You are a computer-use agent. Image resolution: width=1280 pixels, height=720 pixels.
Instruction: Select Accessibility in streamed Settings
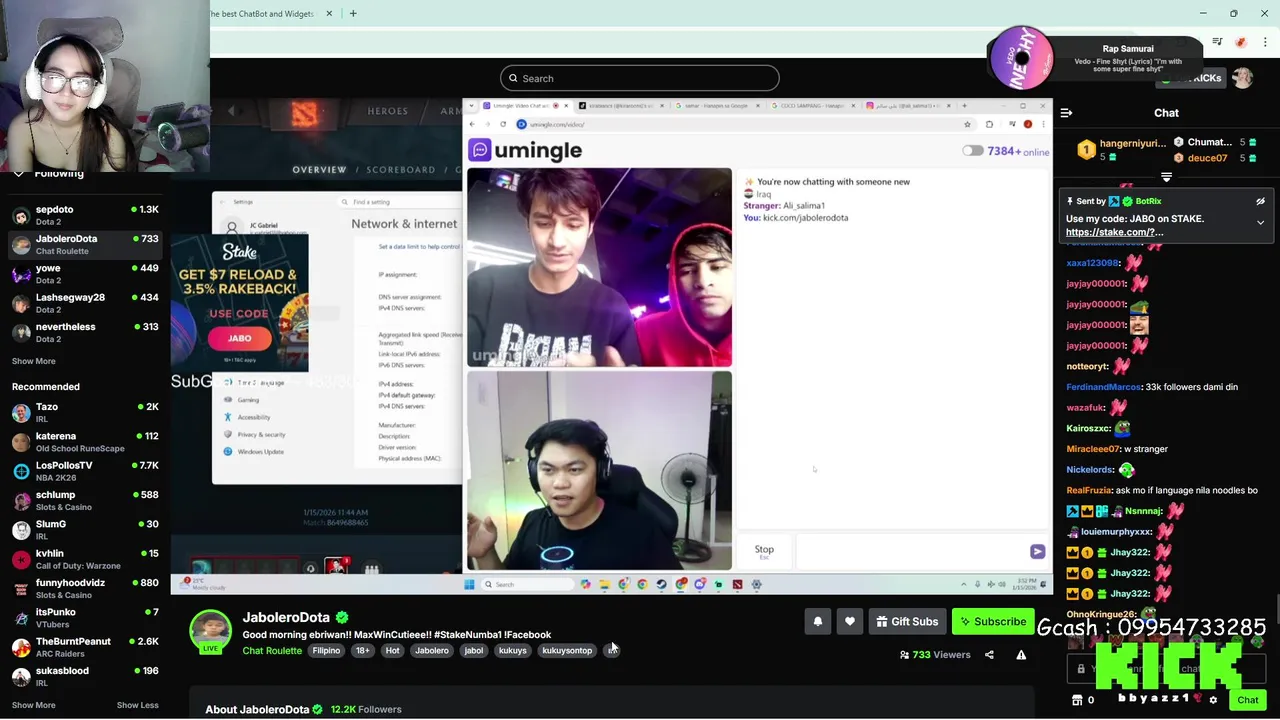click(253, 417)
